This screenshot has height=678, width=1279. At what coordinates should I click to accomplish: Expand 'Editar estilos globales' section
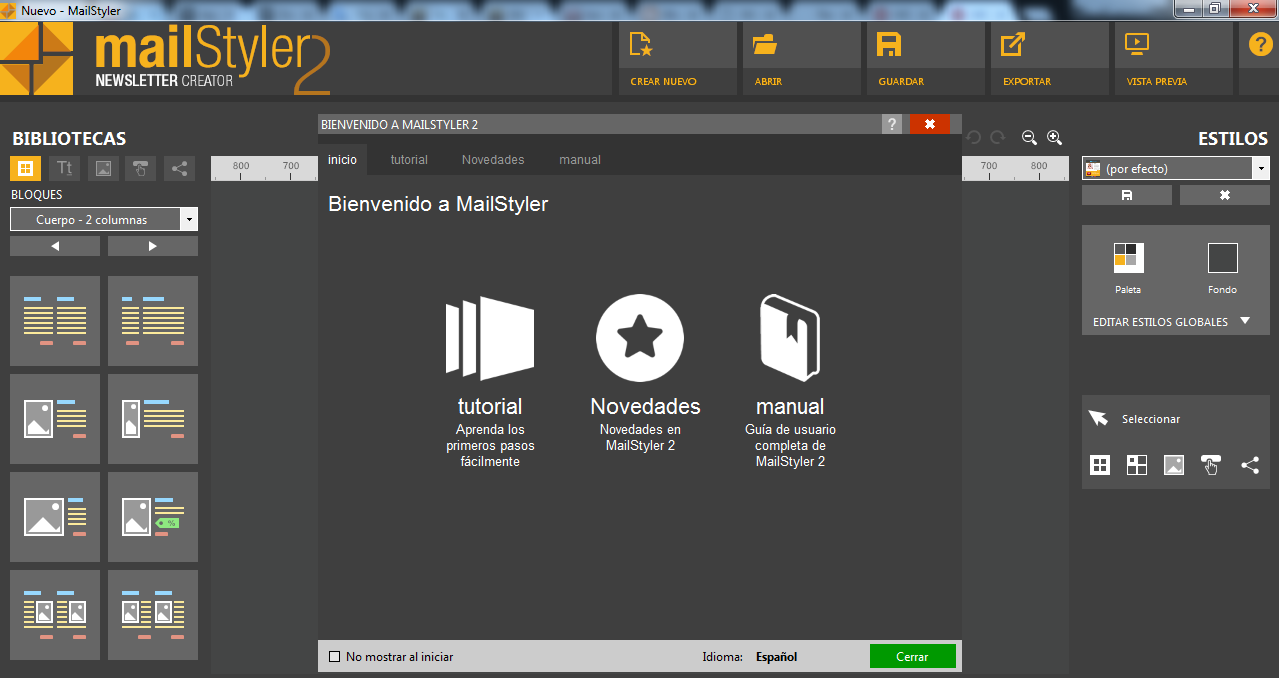point(1171,322)
